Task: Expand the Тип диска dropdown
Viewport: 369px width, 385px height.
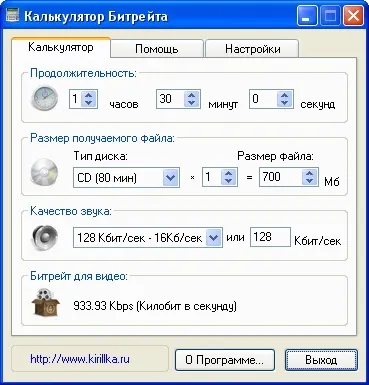Action: [x=170, y=177]
